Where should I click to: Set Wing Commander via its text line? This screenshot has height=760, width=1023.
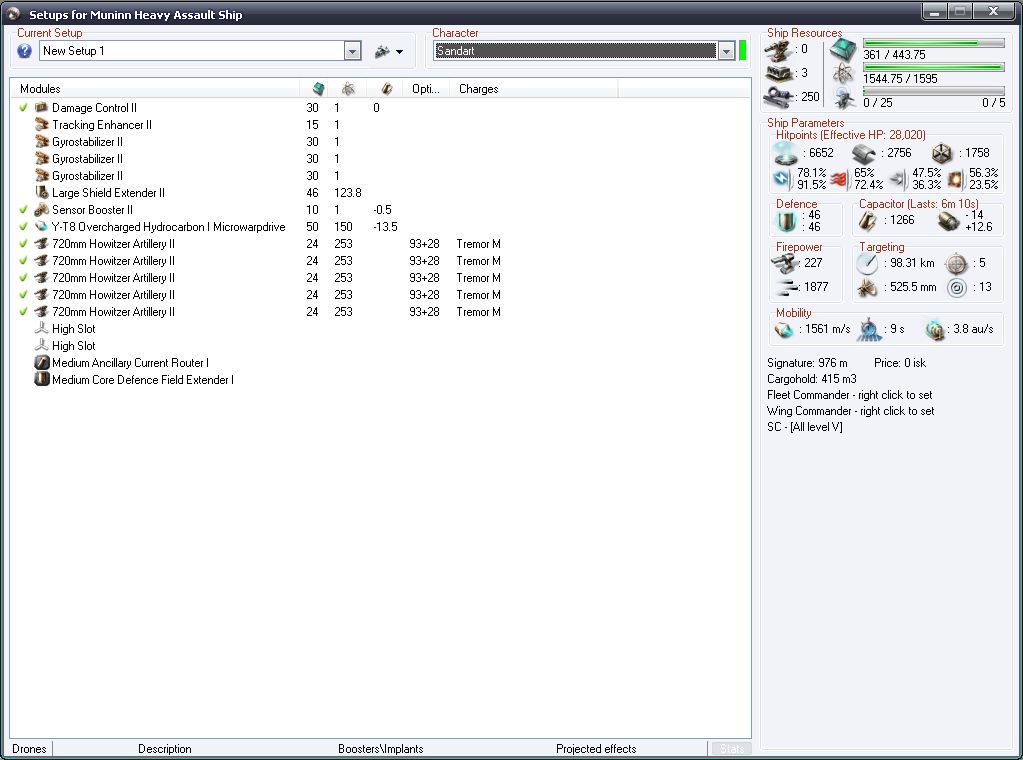point(850,411)
